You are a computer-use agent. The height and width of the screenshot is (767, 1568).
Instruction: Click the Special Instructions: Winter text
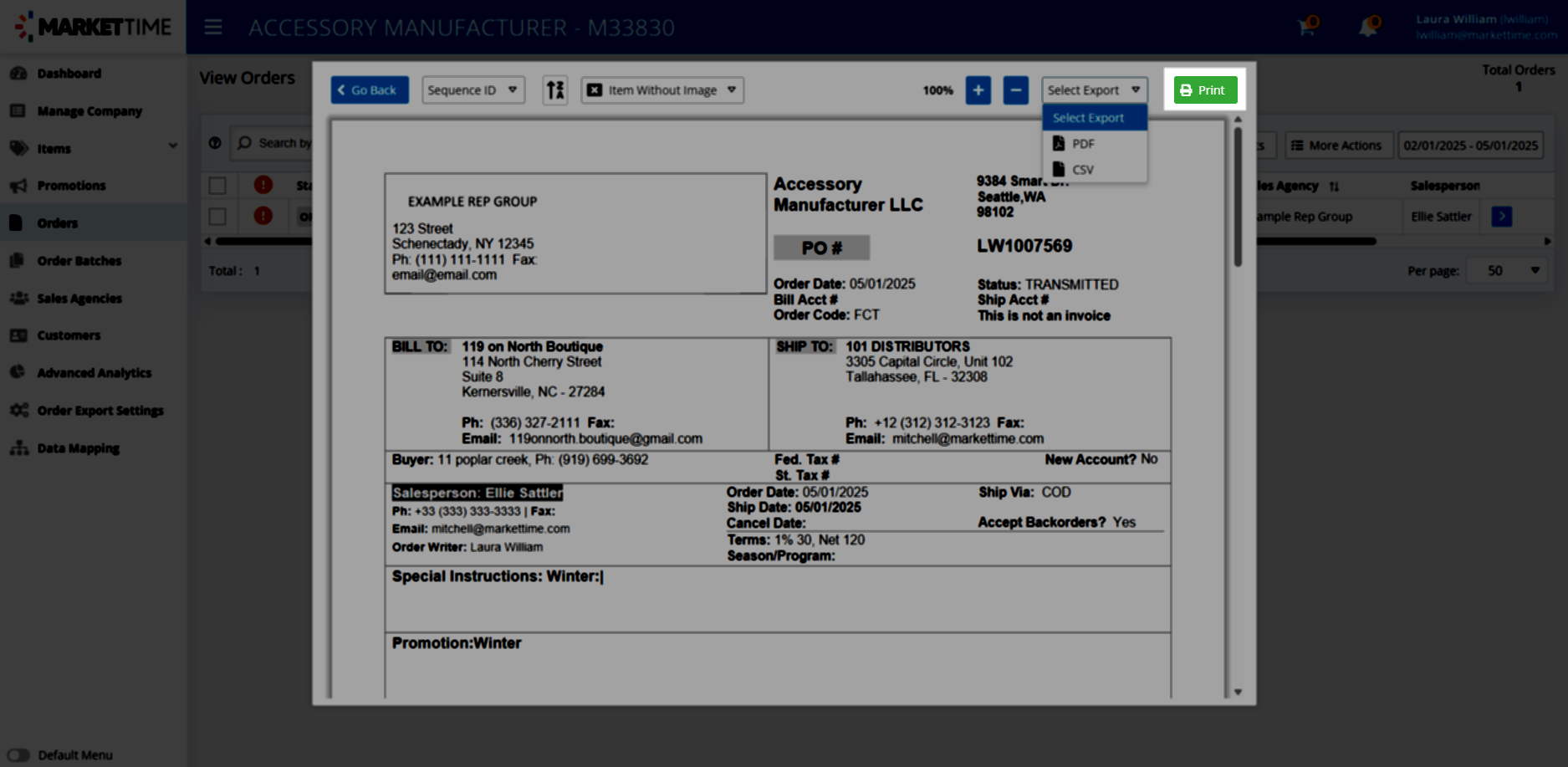pyautogui.click(x=497, y=576)
